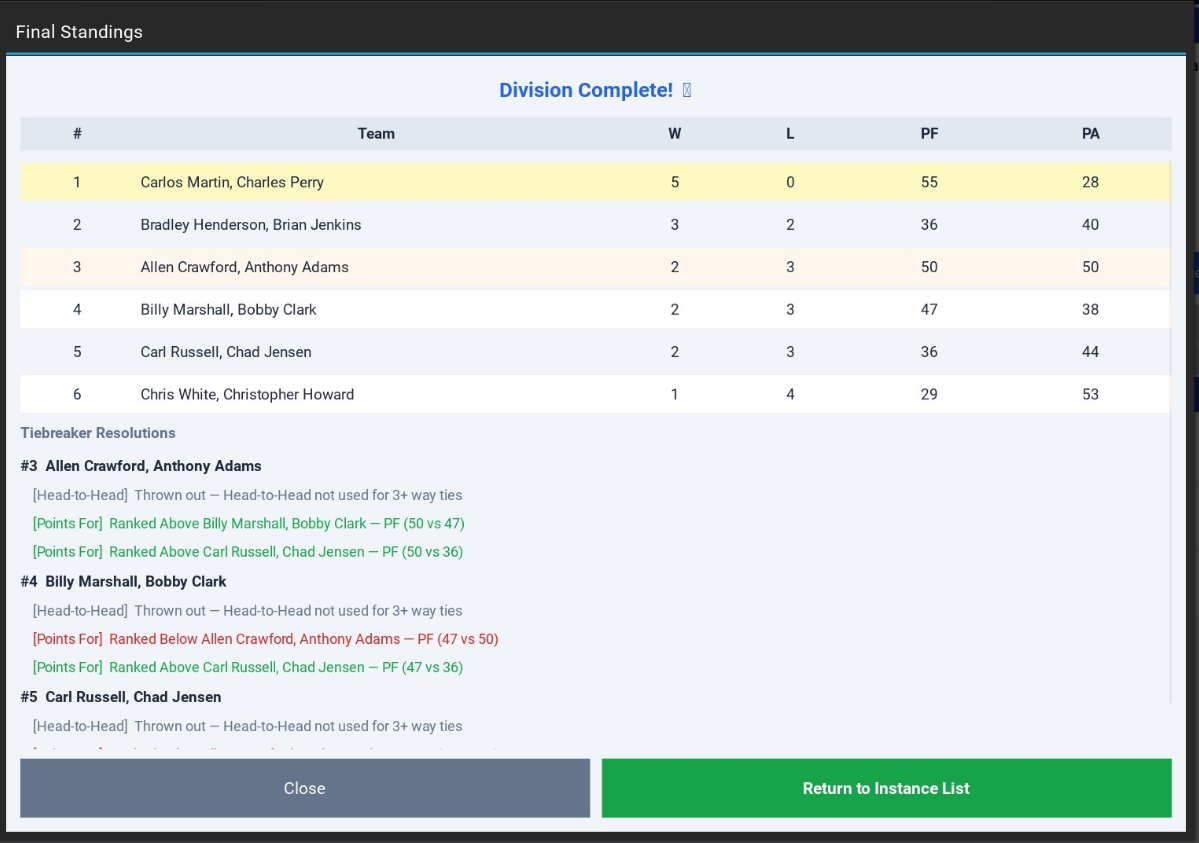Click losses value 4 for Chris White

point(790,395)
